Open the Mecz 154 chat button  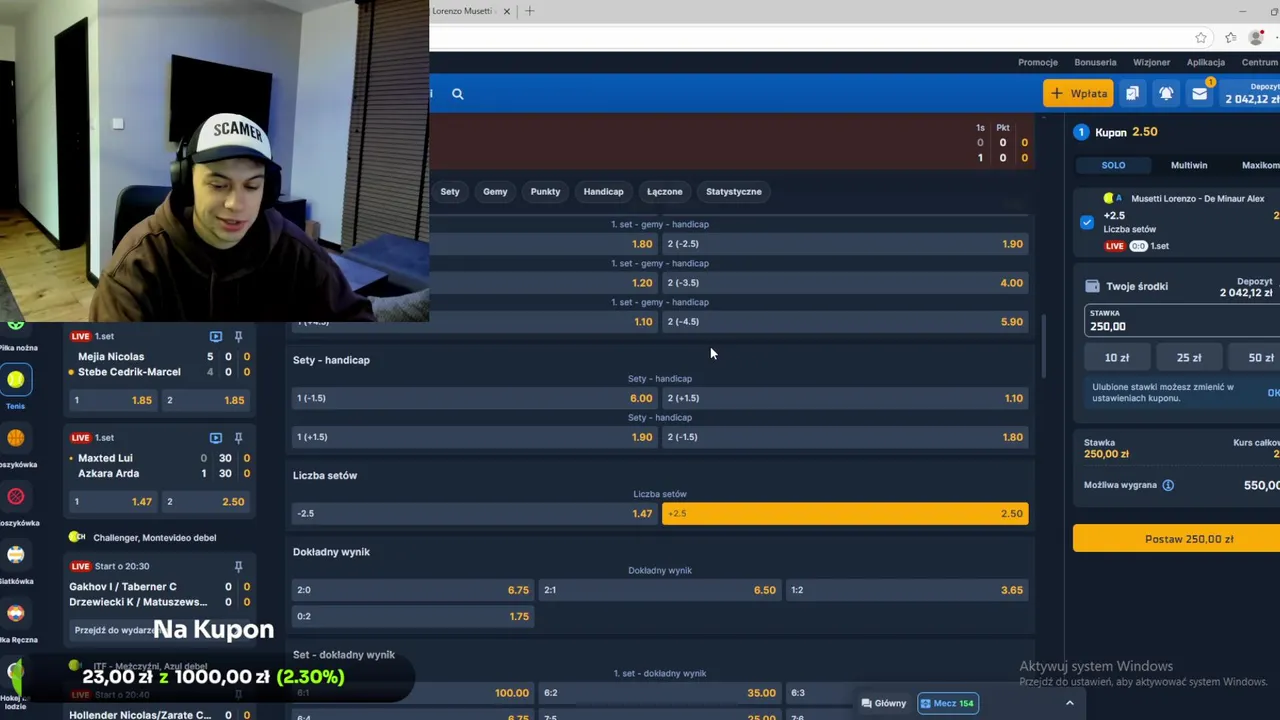(x=947, y=703)
